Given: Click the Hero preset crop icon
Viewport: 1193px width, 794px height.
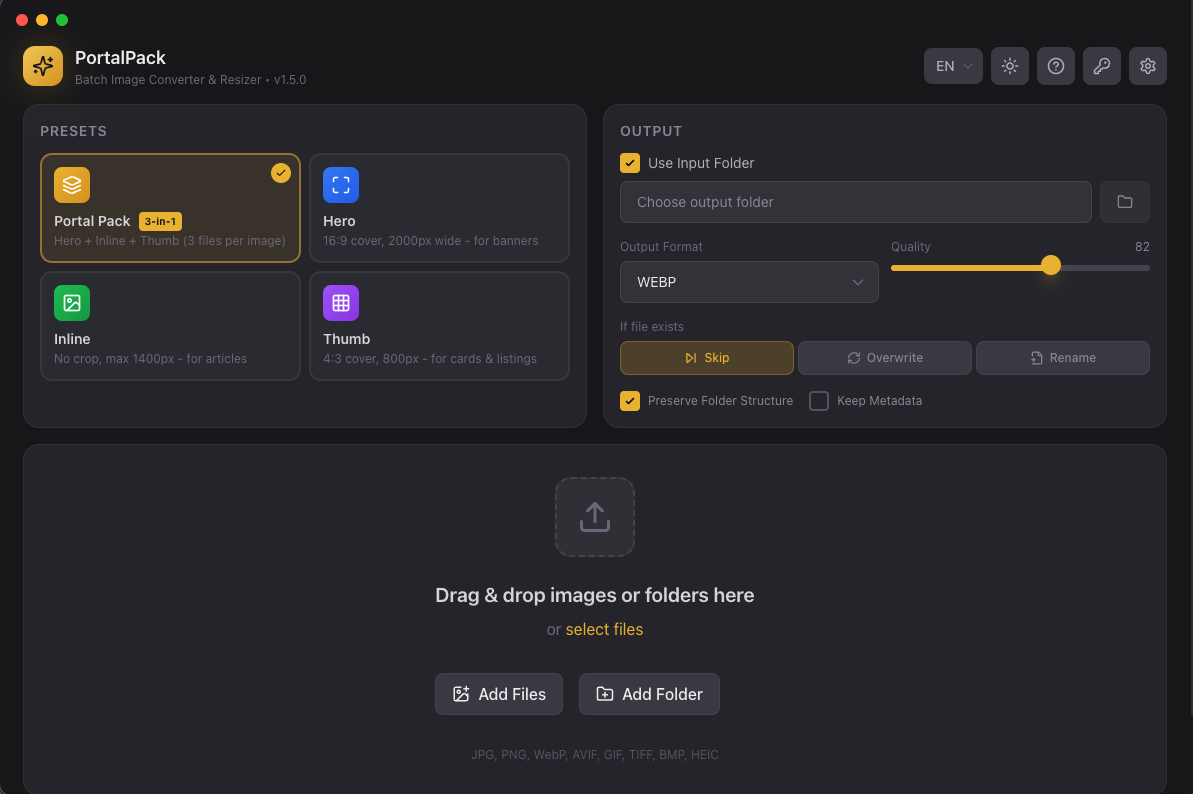Looking at the screenshot, I should [340, 185].
